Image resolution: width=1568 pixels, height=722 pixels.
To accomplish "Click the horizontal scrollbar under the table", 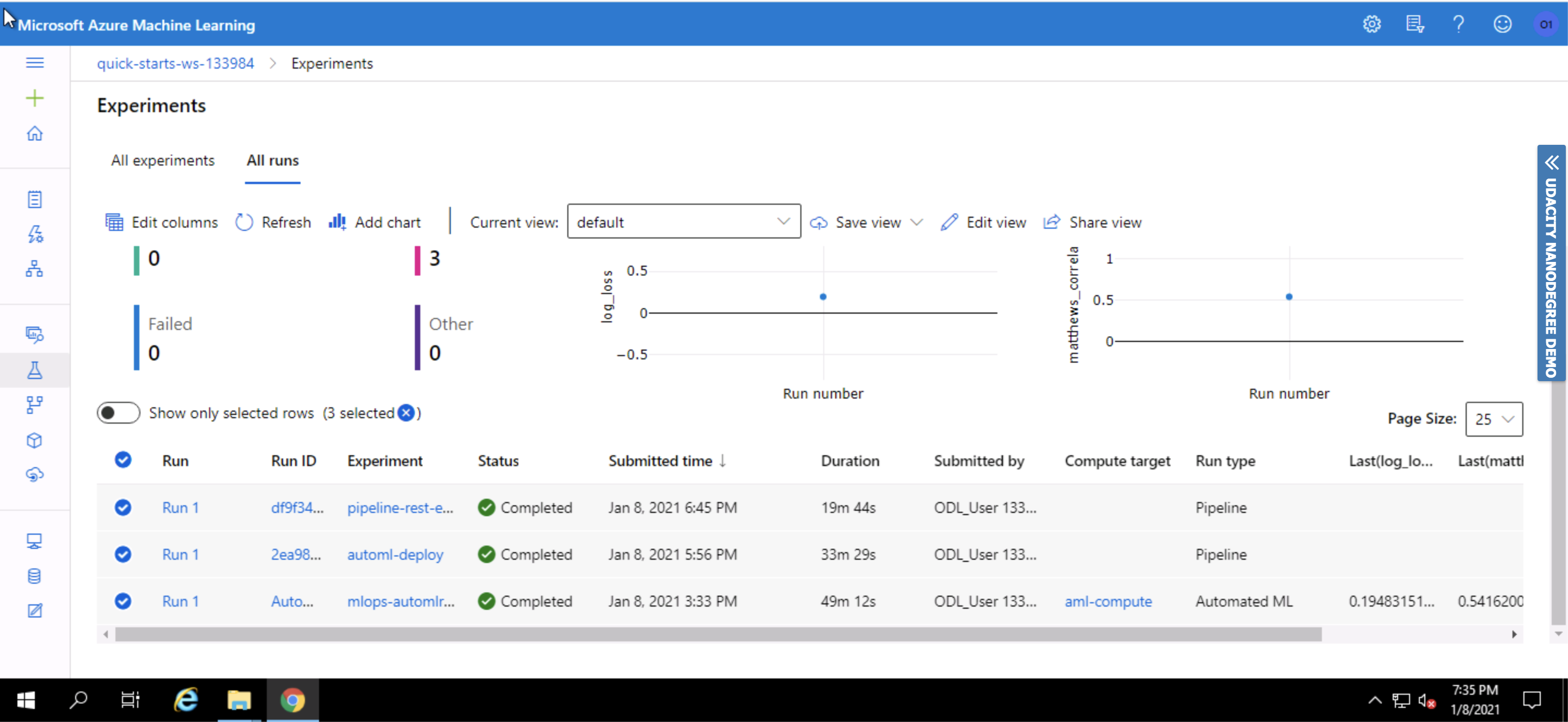I will (x=718, y=634).
